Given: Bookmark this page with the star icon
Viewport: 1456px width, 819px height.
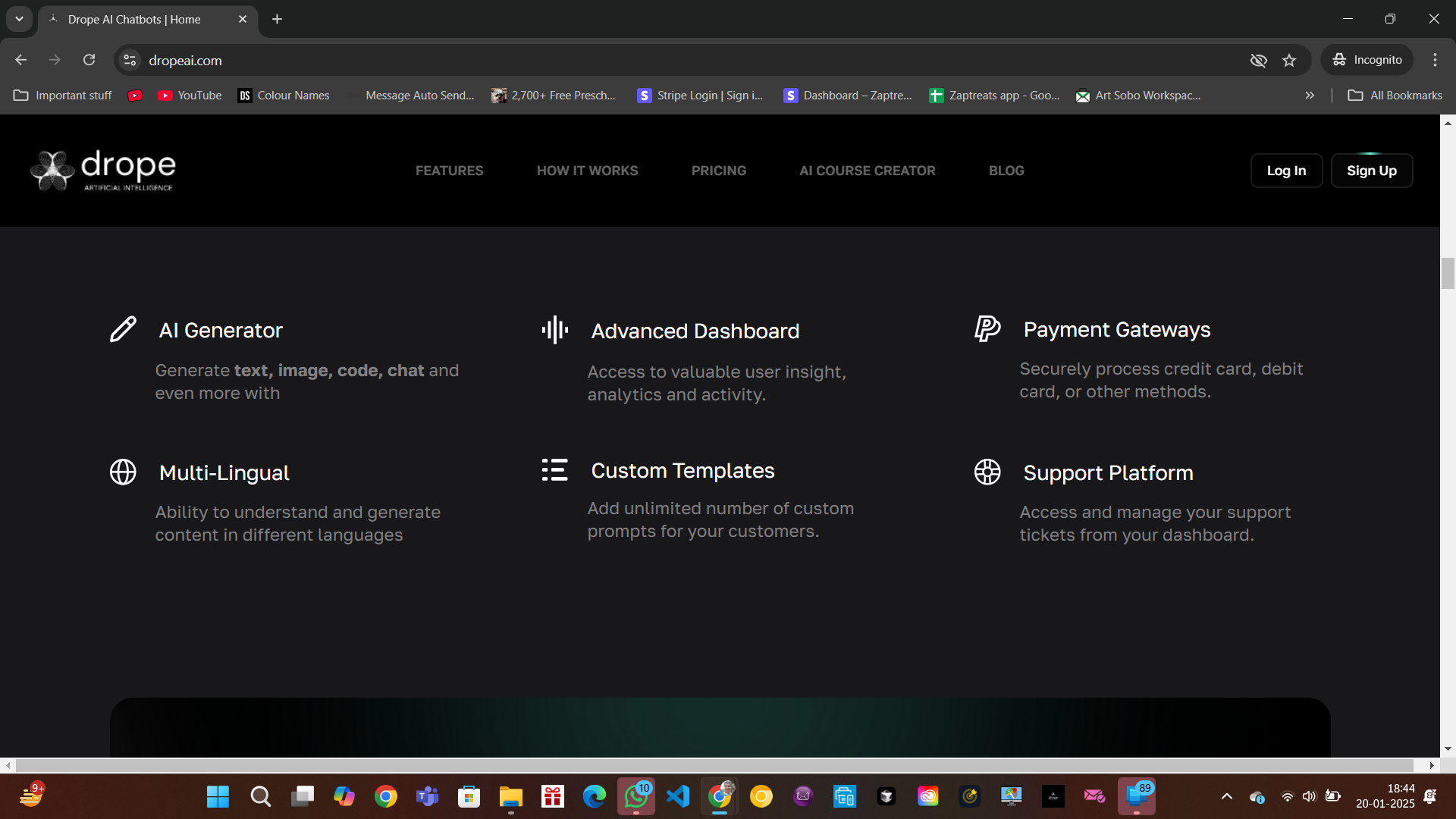Looking at the screenshot, I should 1289,61.
